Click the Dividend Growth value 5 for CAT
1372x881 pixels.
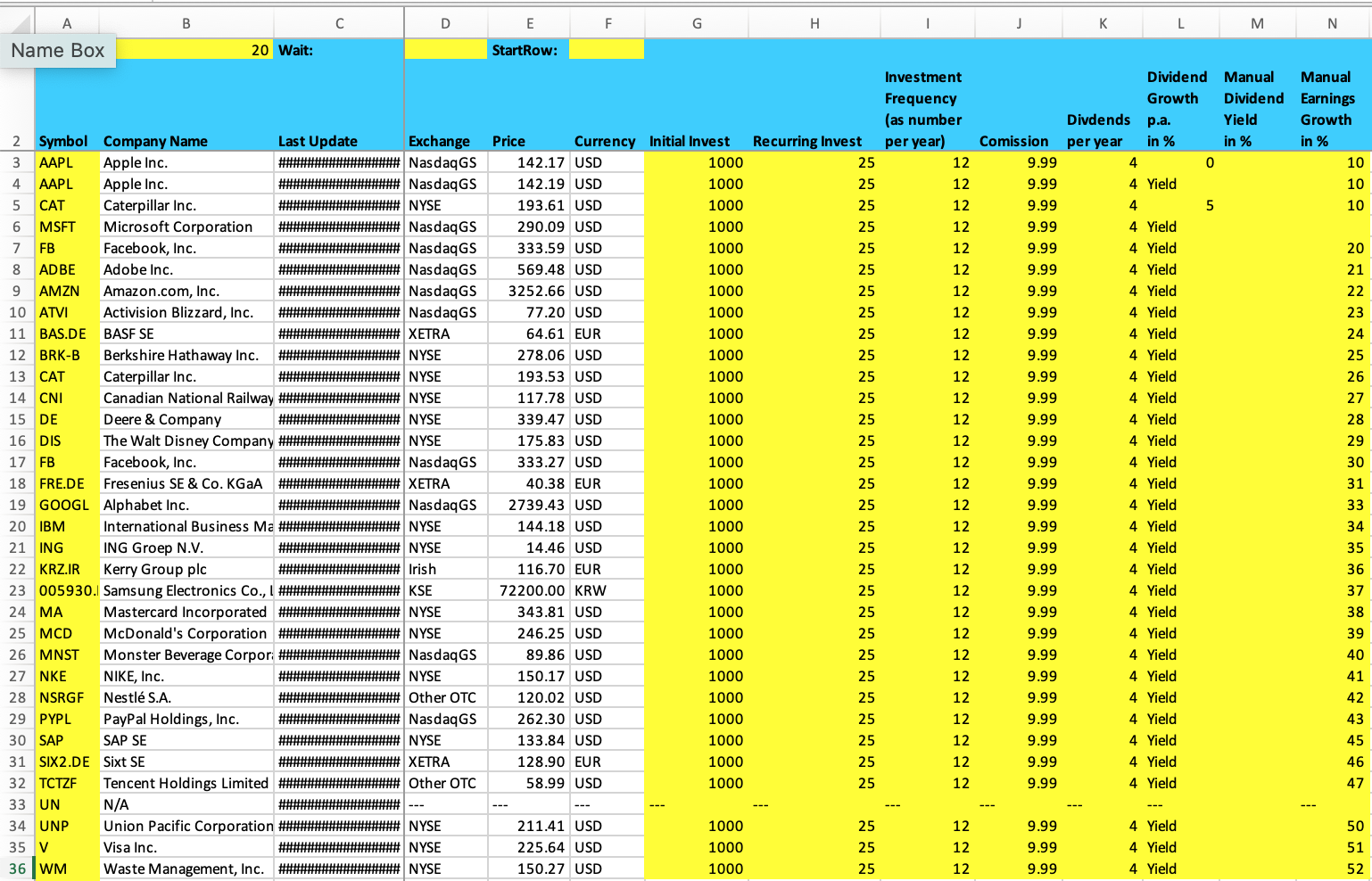point(1180,205)
